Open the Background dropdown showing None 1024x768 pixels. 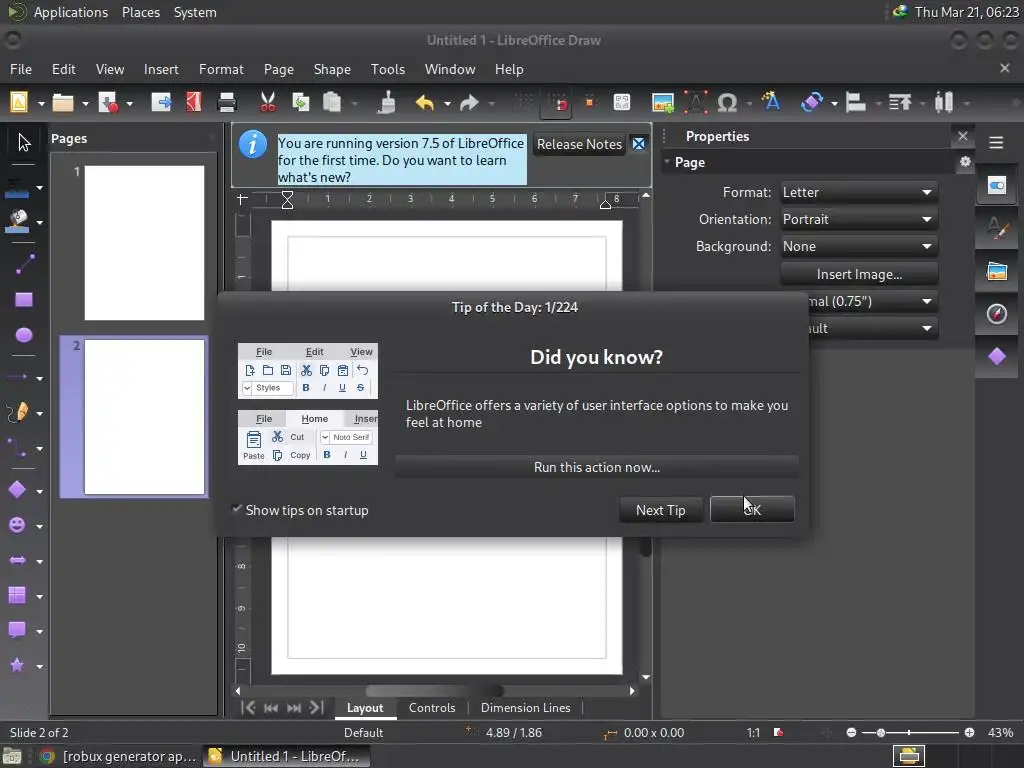tap(859, 246)
